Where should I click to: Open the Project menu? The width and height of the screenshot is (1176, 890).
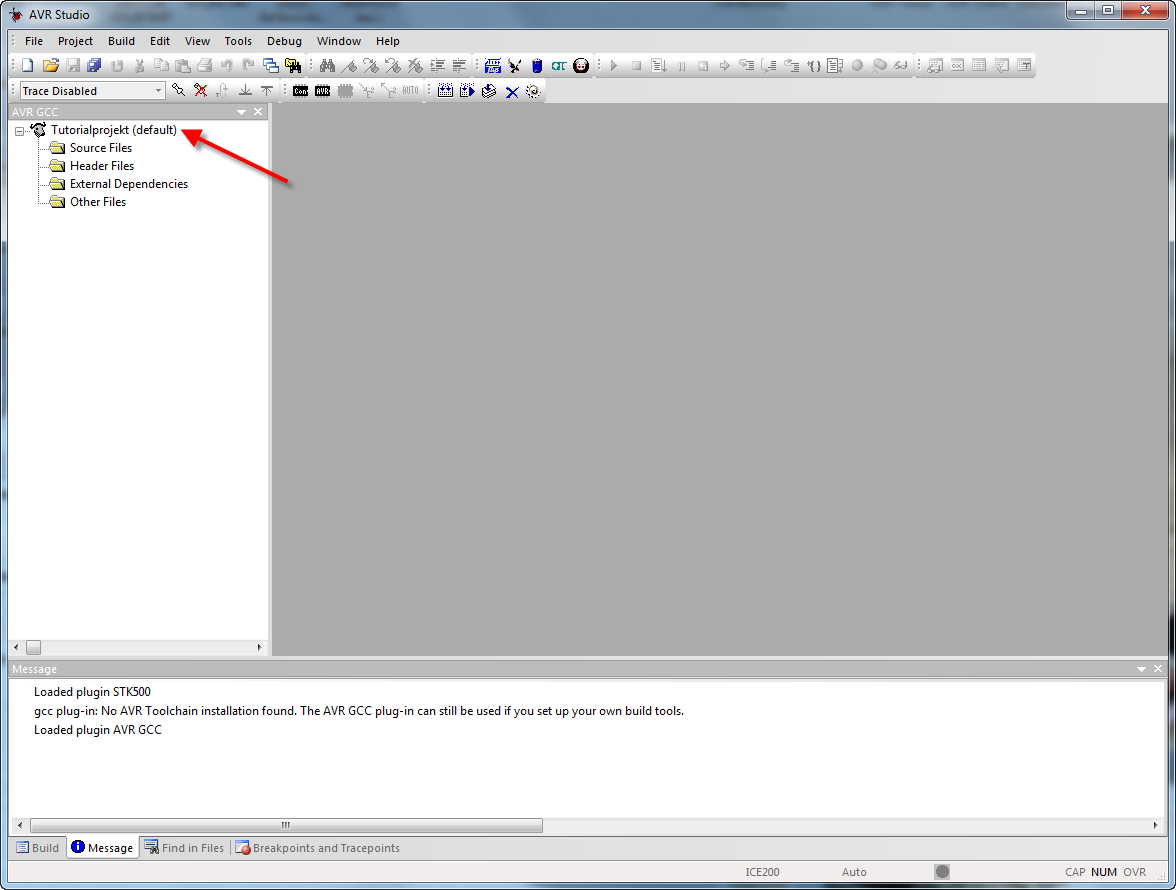(75, 41)
